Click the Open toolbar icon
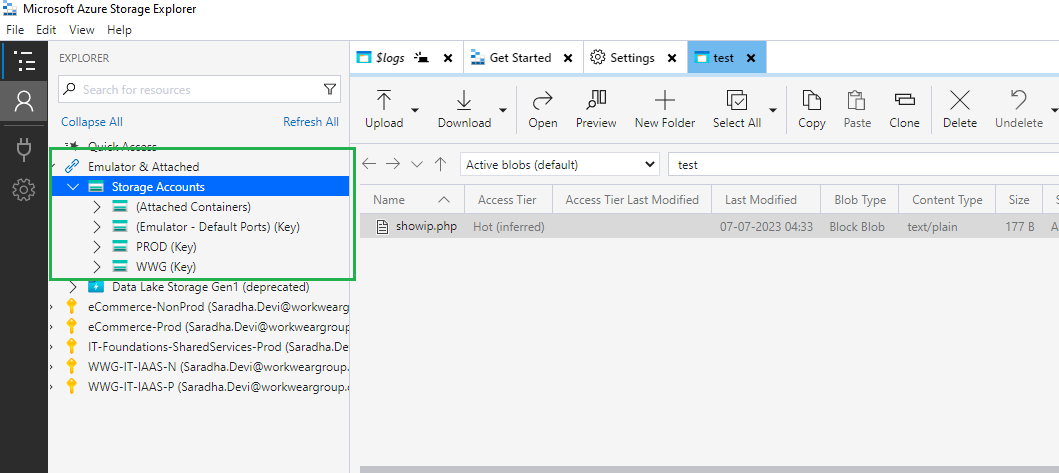 (543, 109)
